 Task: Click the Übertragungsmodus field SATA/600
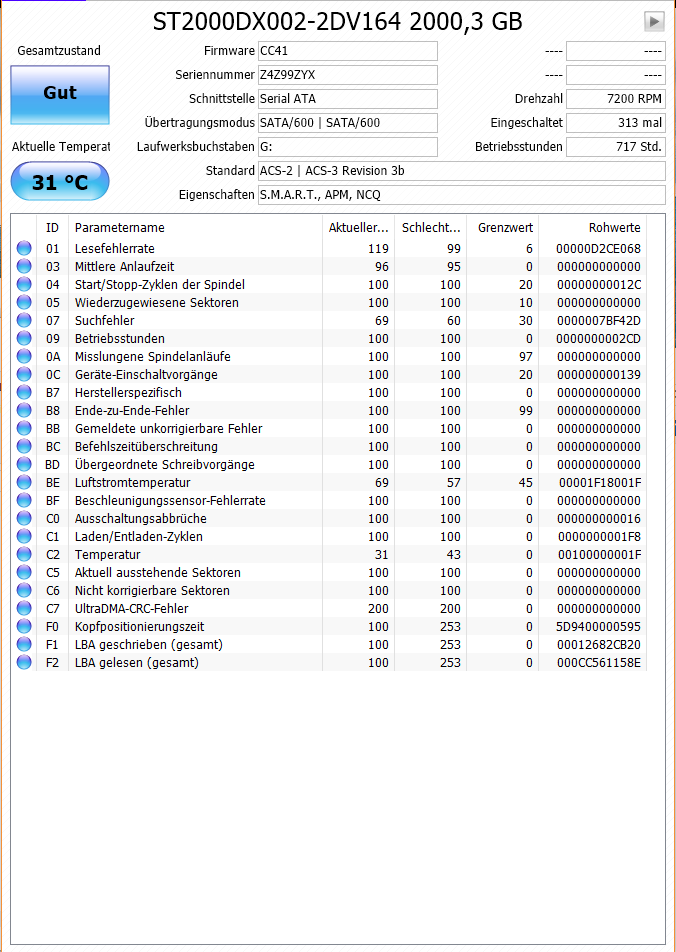point(348,123)
